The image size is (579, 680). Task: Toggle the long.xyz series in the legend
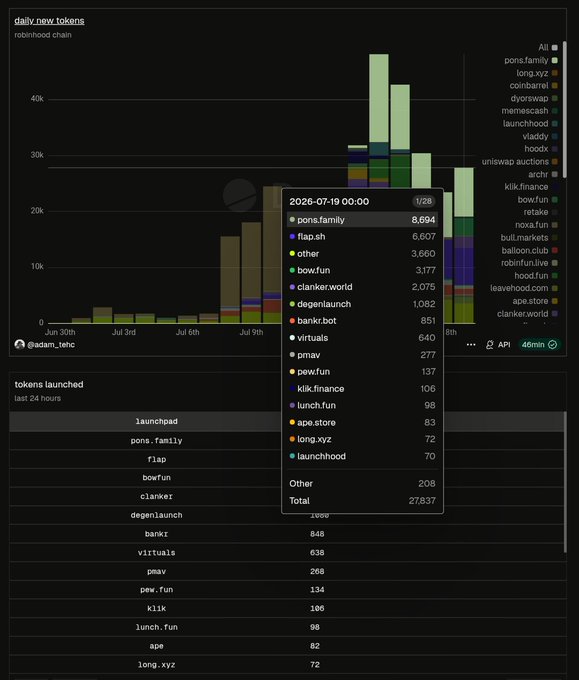point(536,73)
